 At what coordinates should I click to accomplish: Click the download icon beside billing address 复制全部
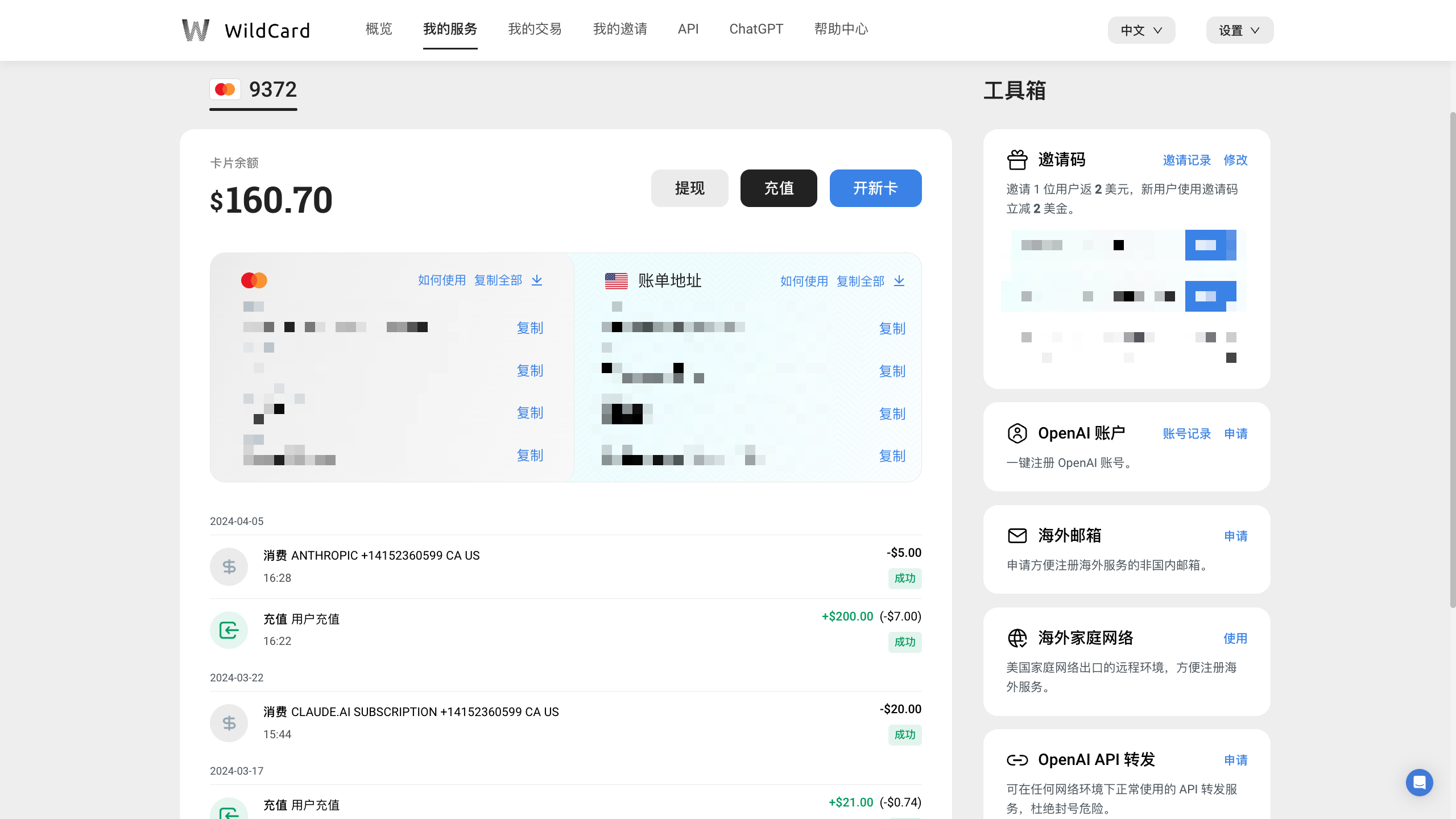click(x=899, y=281)
